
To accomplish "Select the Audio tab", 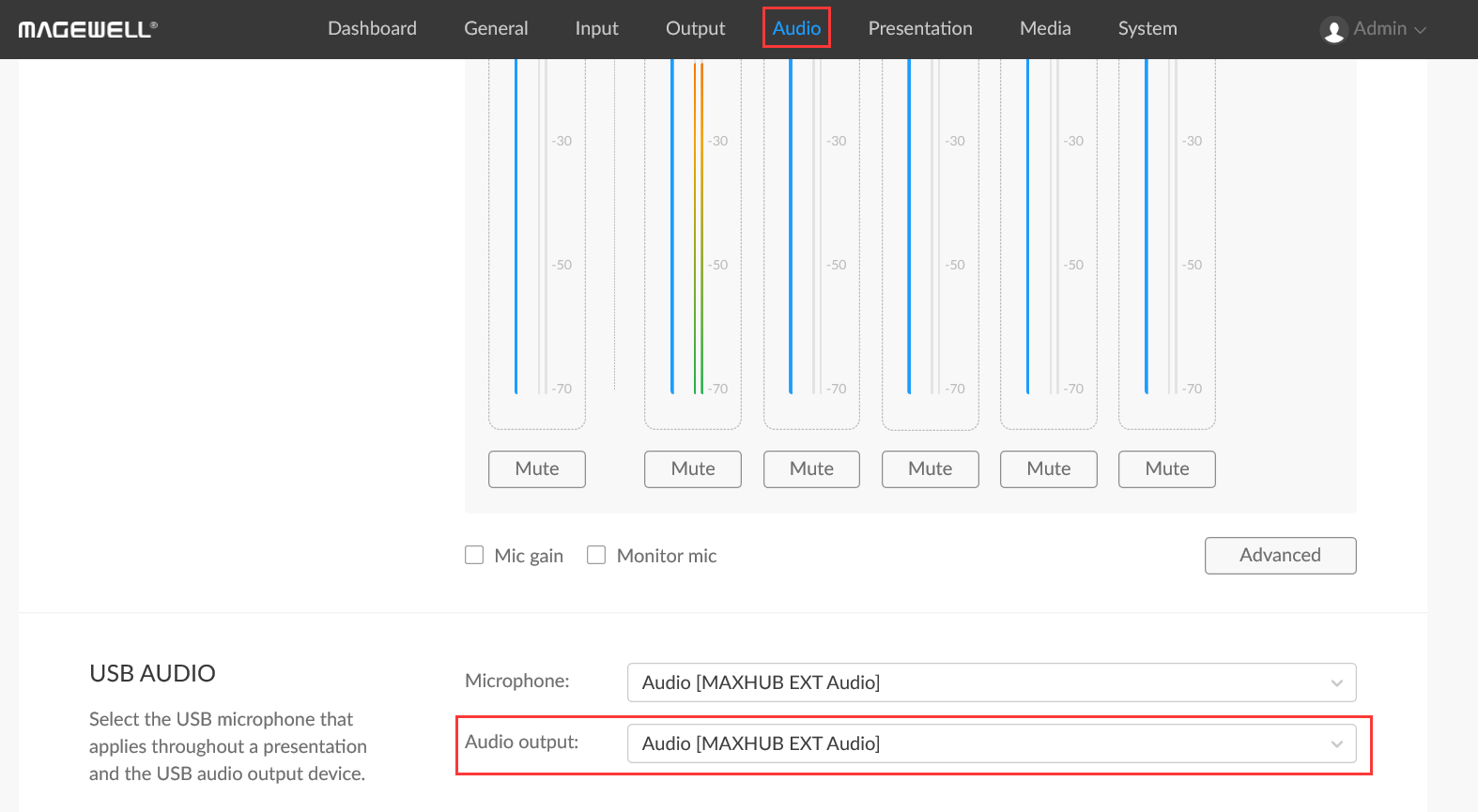I will [796, 28].
